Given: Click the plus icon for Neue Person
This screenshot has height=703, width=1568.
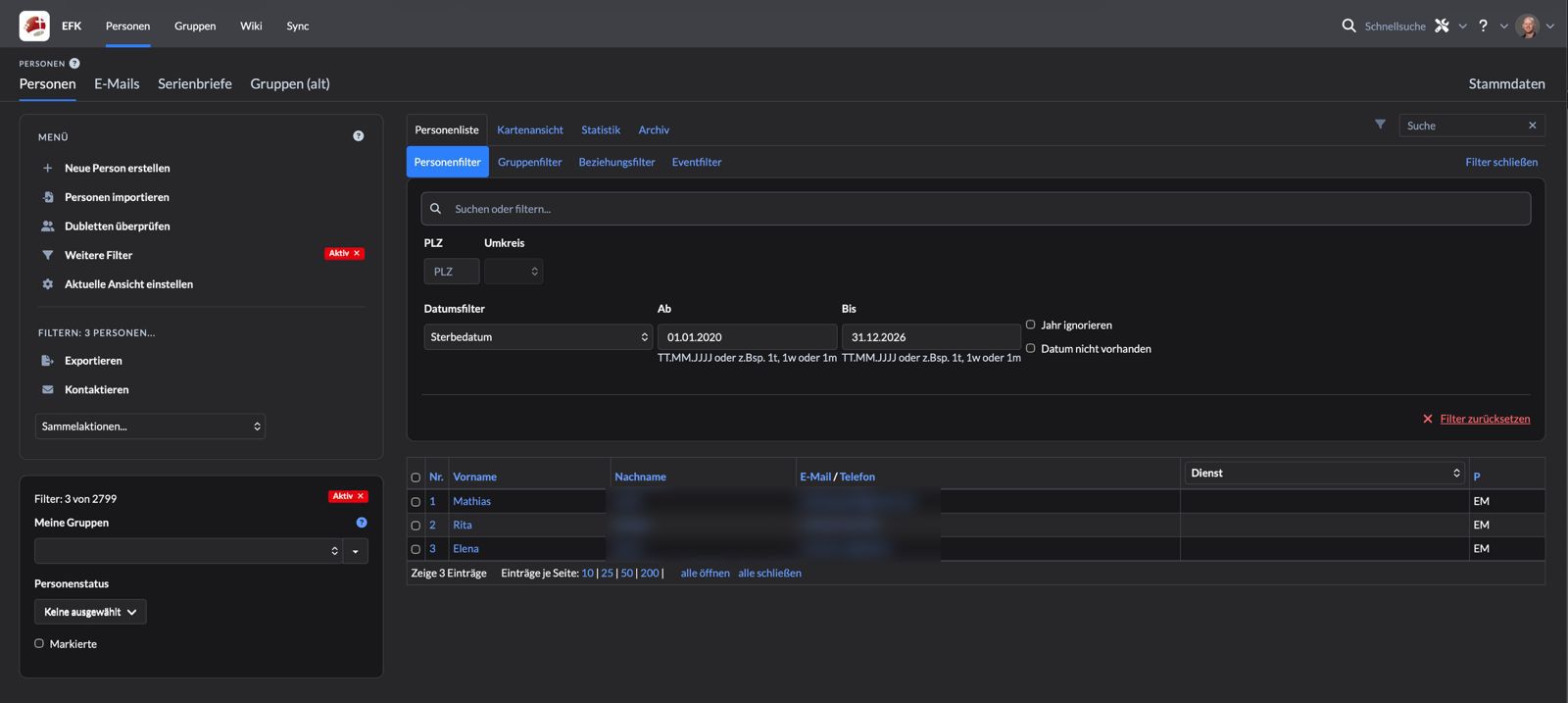Looking at the screenshot, I should click(x=47, y=168).
